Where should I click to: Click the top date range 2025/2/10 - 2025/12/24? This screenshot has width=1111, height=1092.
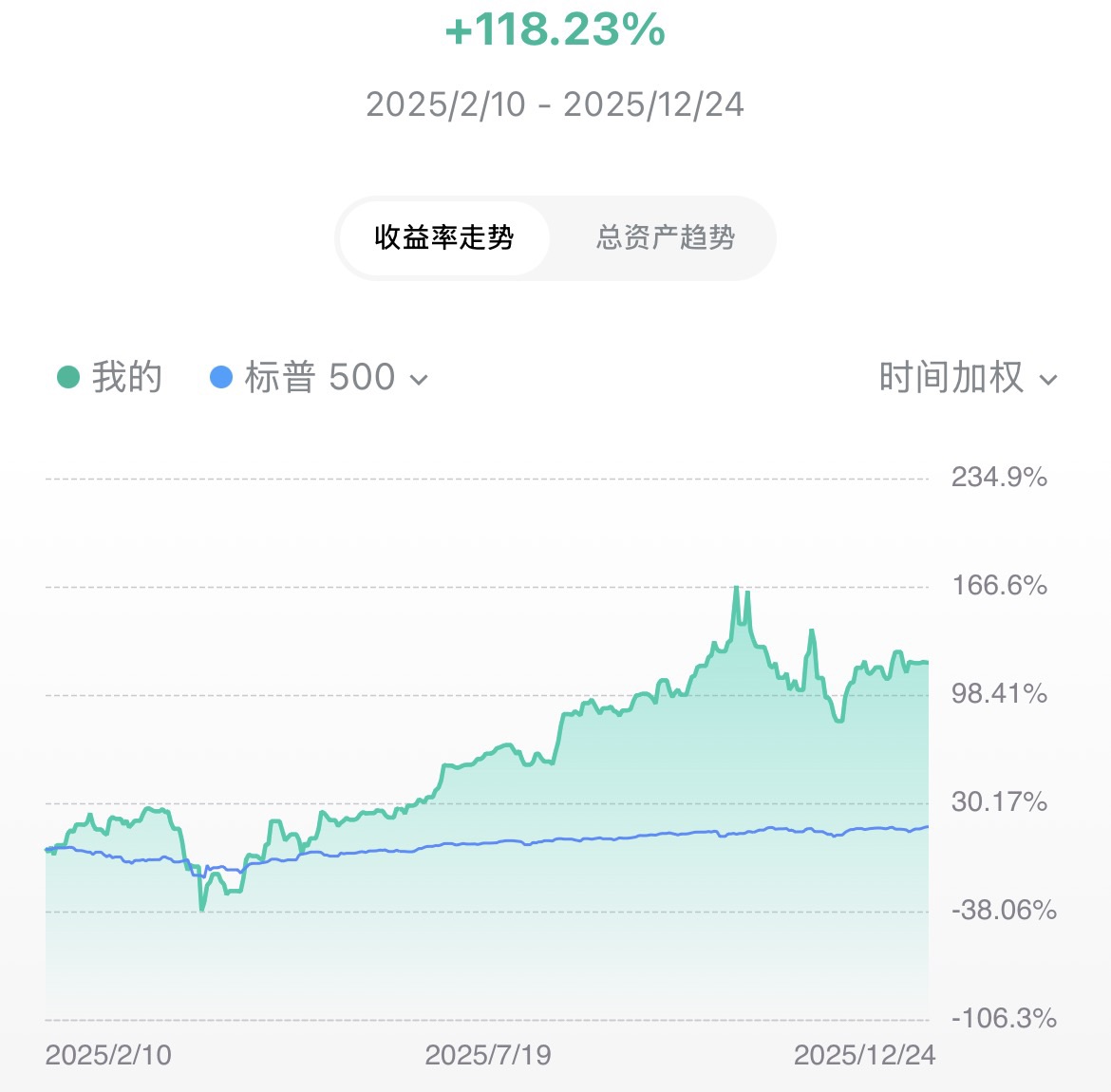[x=555, y=104]
